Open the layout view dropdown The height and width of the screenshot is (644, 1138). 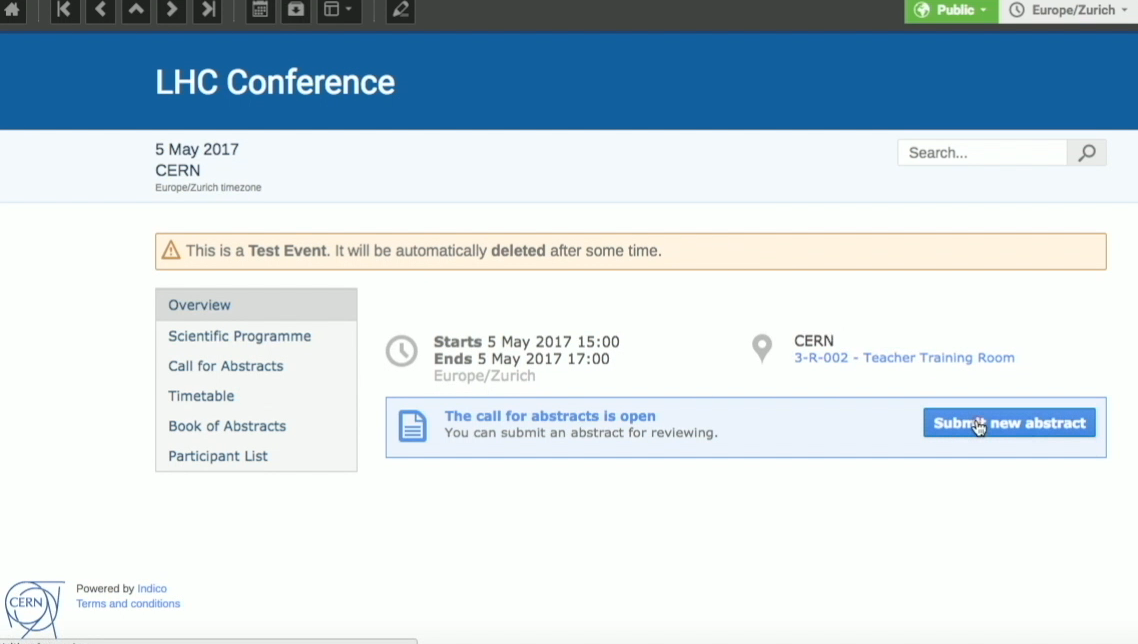(338, 10)
